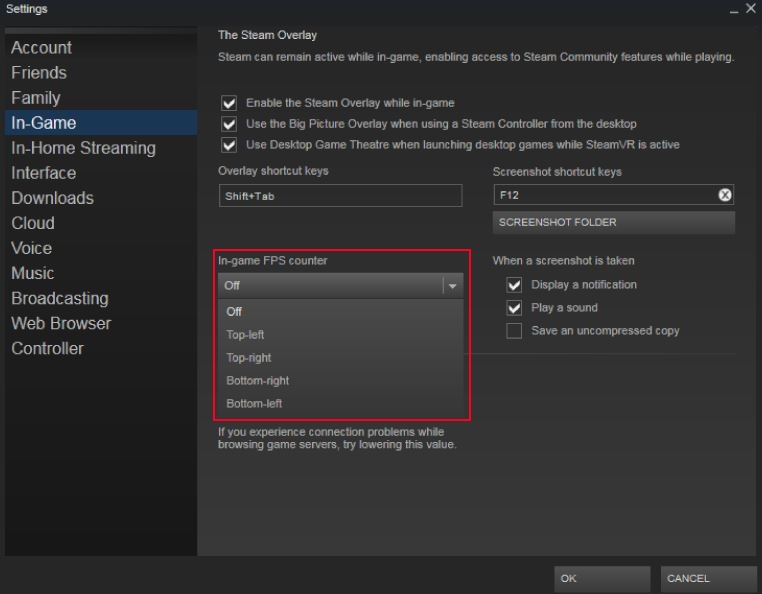Toggle Desktop Game Theatre for SteamVR checkbox
This screenshot has width=762, height=594.
[229, 145]
